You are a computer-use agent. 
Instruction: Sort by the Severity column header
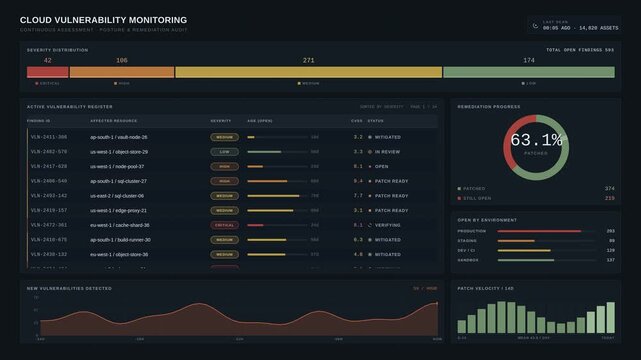[221, 121]
